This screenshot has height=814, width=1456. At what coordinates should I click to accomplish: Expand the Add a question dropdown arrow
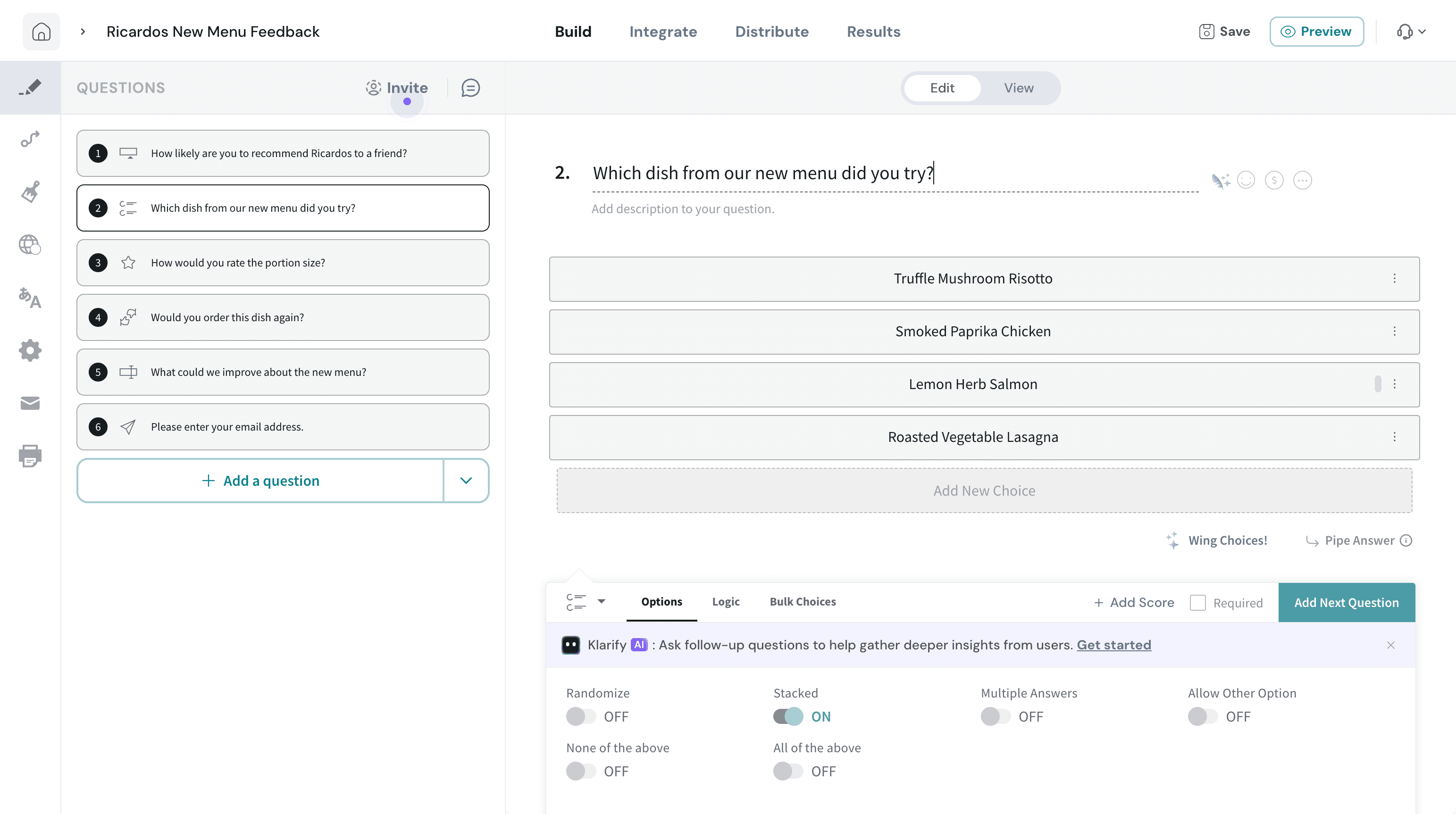click(466, 481)
